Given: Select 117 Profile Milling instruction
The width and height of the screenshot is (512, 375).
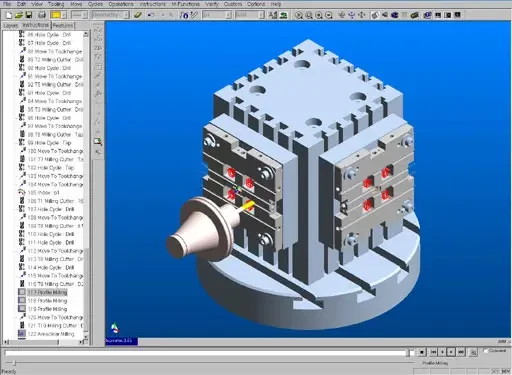Looking at the screenshot, I should coord(47,292).
